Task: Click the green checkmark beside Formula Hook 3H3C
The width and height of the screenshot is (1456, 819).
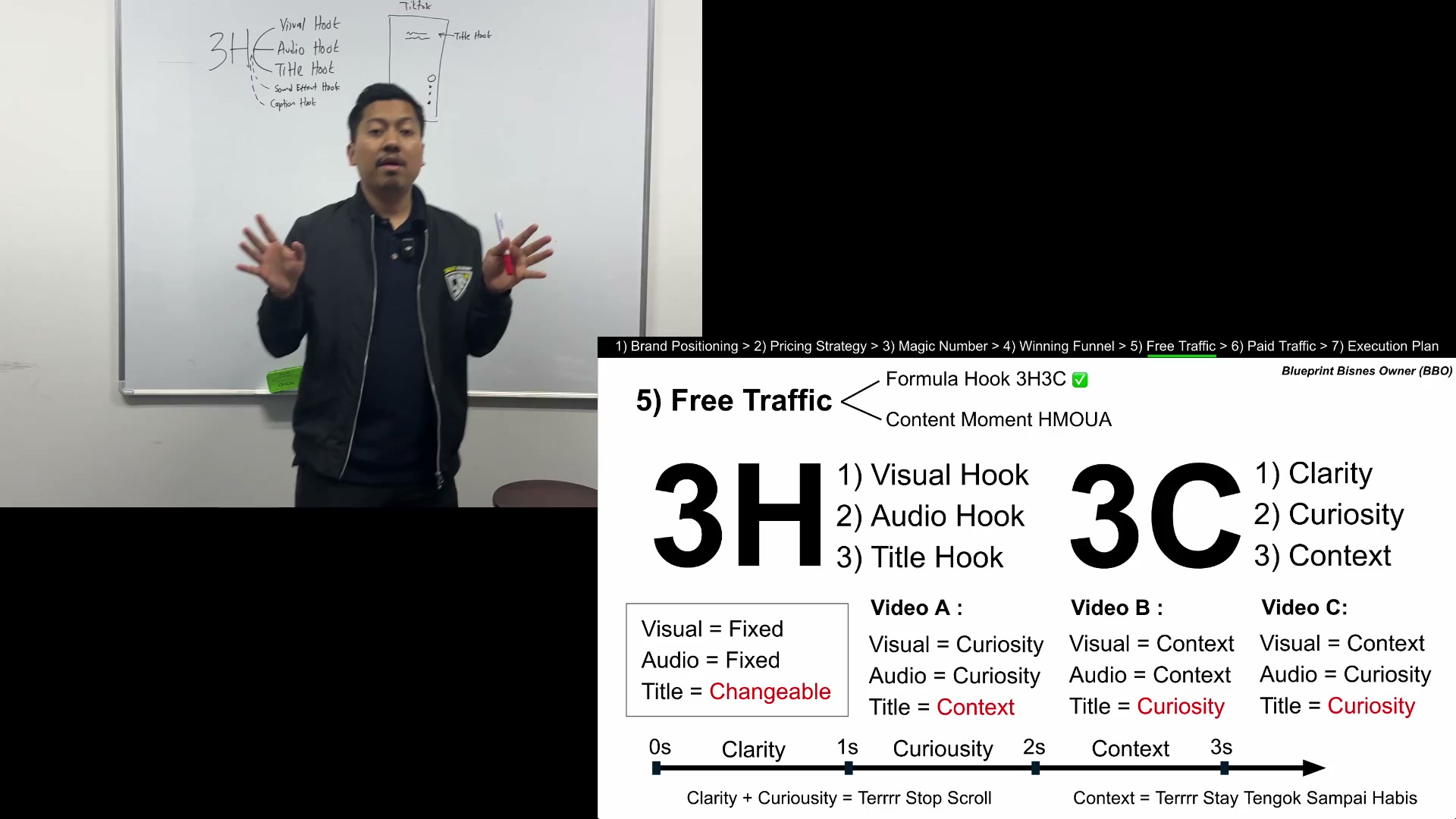Action: 1080,380
